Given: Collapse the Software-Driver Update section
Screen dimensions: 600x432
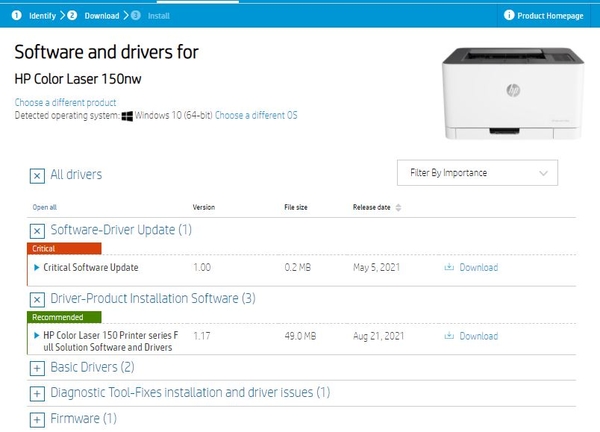Looking at the screenshot, I should pyautogui.click(x=37, y=231).
